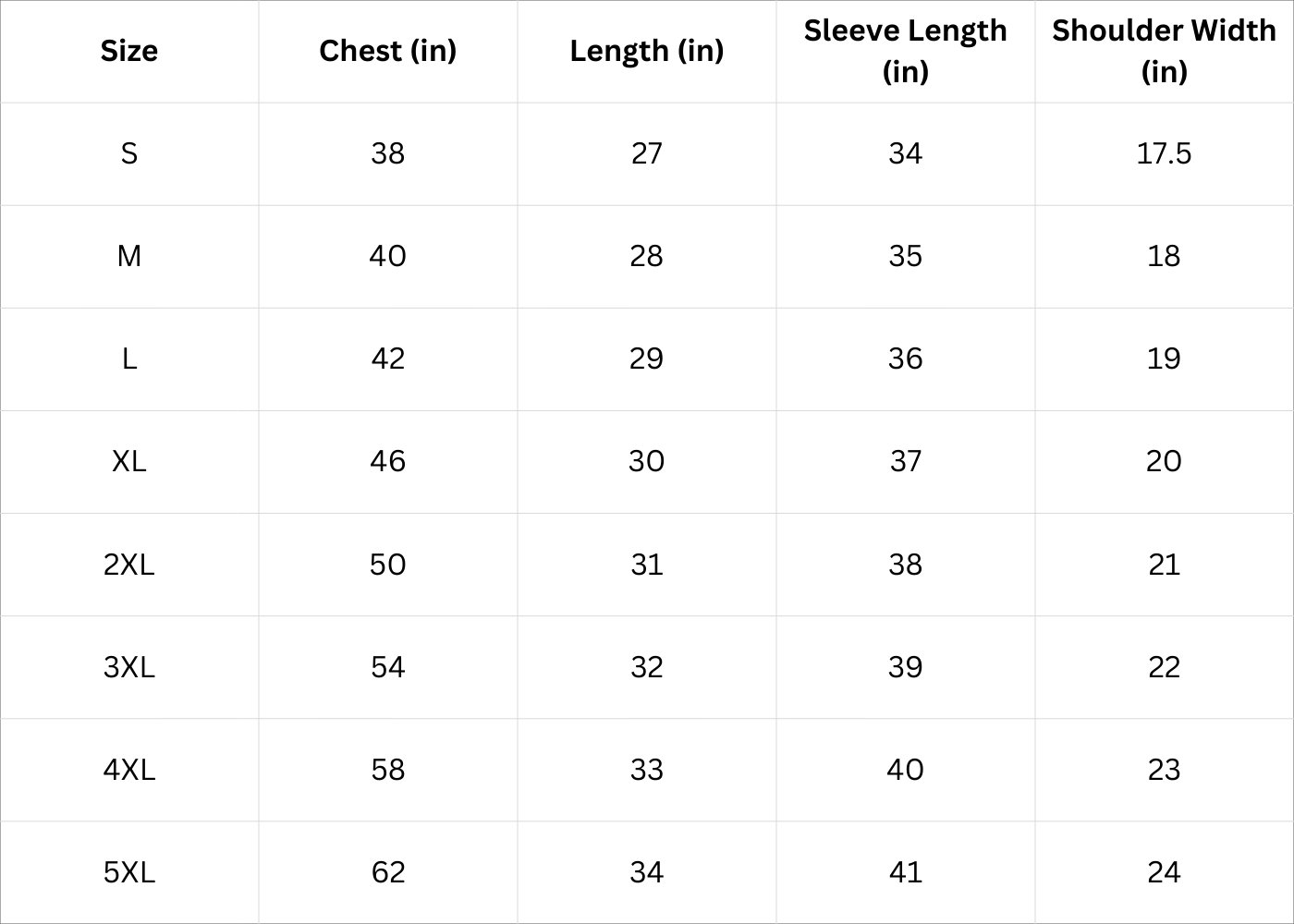Click the Size column header

129,51
